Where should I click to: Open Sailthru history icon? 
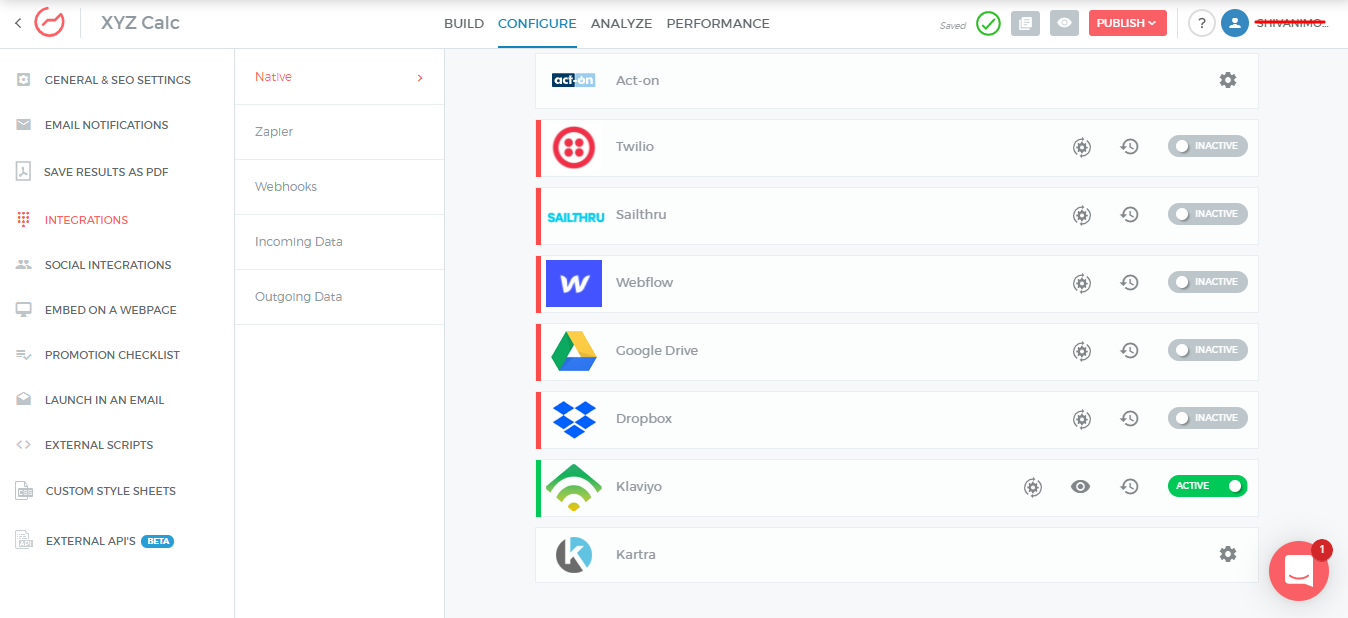[x=1129, y=215]
